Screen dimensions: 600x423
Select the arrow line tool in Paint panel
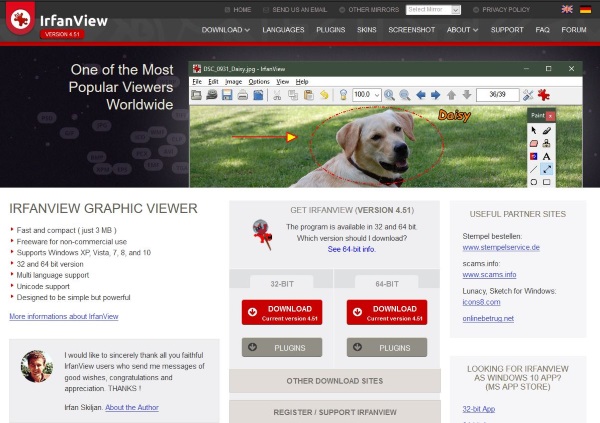(547, 169)
